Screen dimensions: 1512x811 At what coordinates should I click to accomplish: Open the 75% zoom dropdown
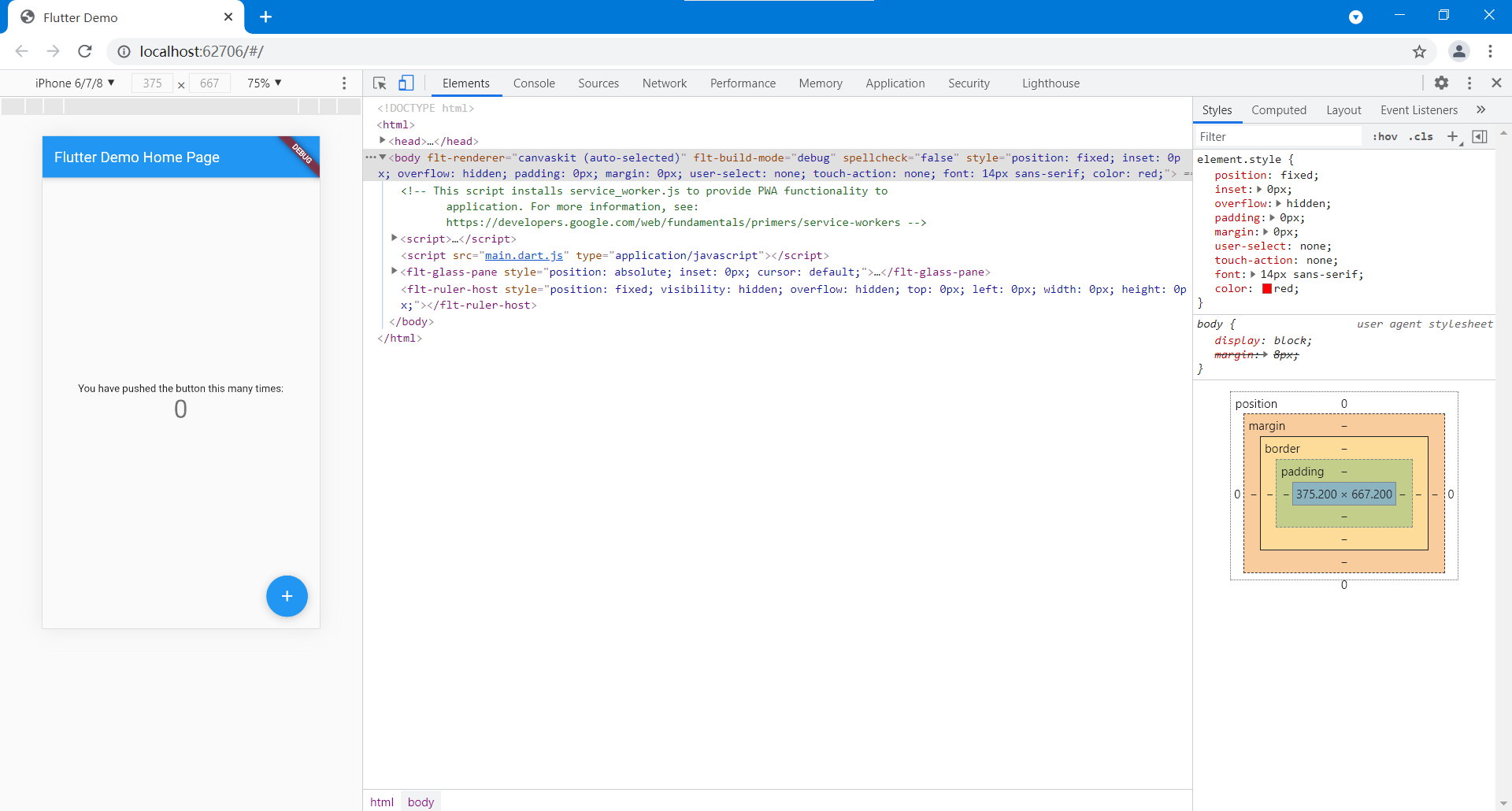point(265,83)
